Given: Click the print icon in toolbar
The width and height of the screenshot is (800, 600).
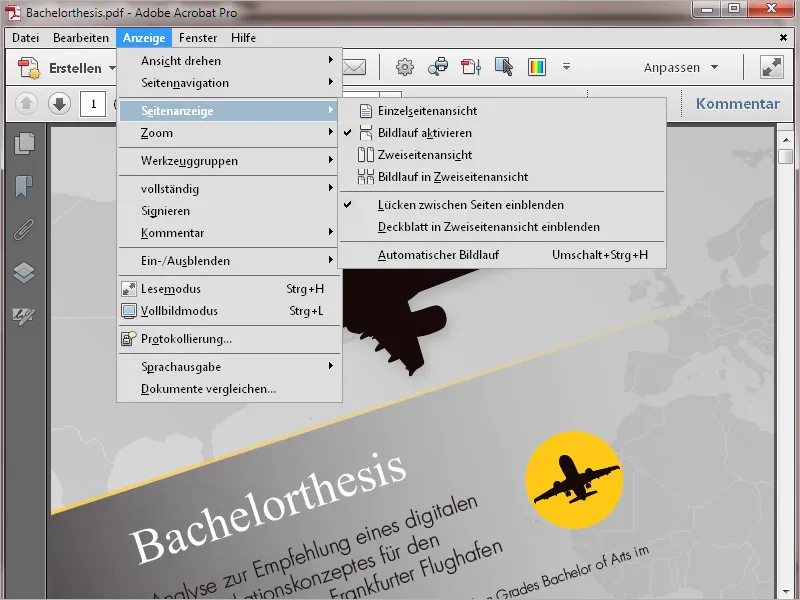Looking at the screenshot, I should [438, 67].
